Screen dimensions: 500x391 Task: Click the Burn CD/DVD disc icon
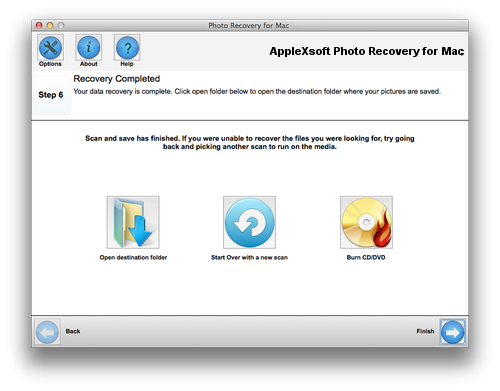[366, 222]
